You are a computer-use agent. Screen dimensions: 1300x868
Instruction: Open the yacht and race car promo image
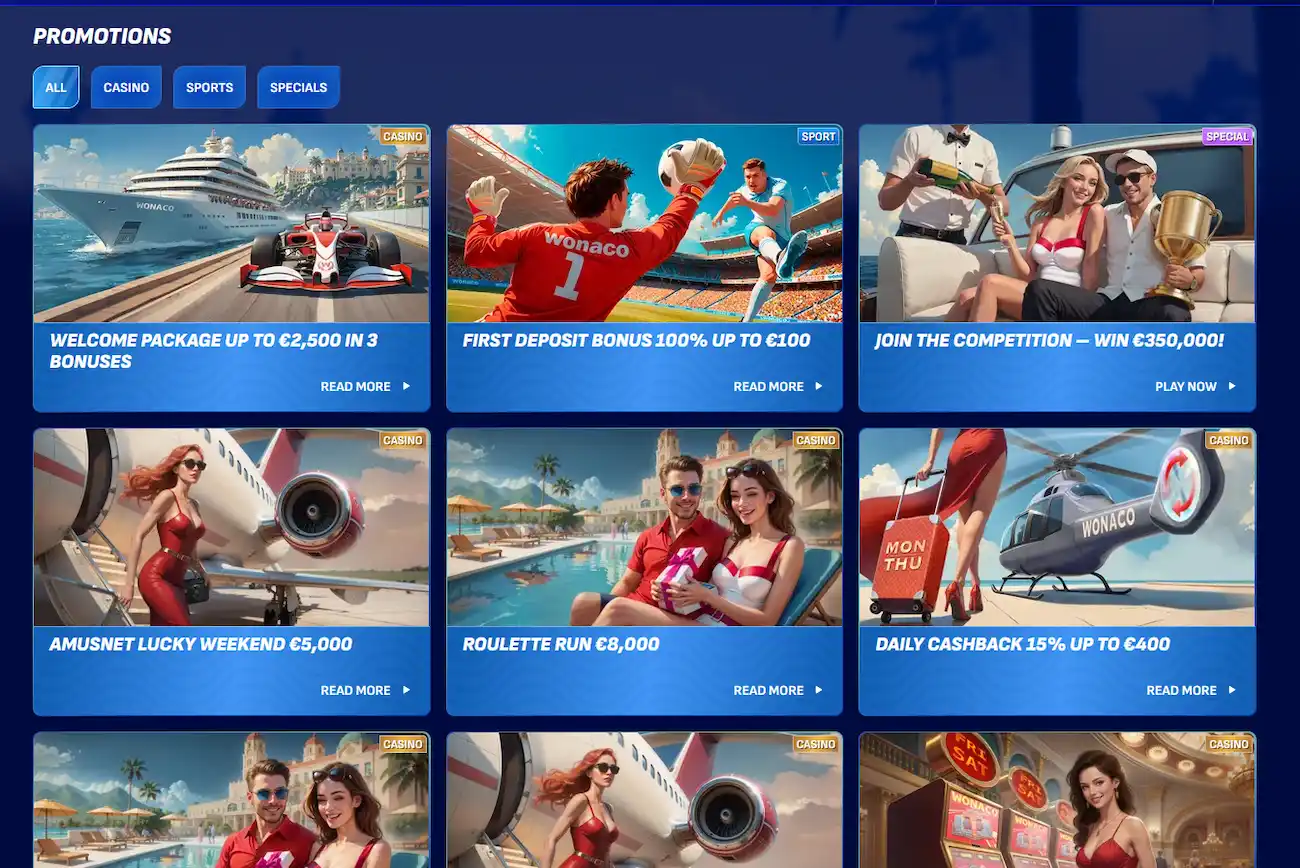[232, 223]
